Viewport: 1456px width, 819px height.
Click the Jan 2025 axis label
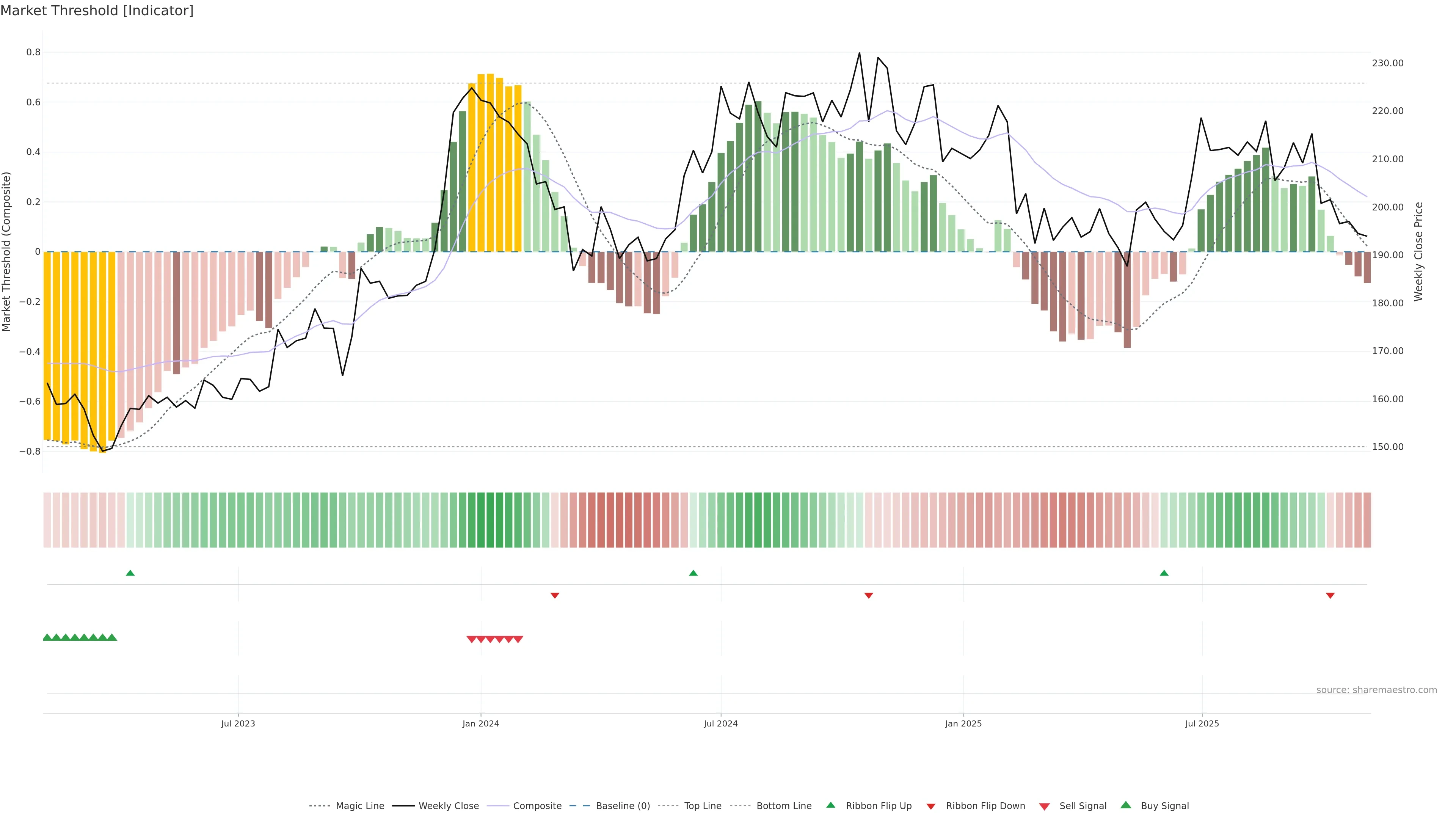[963, 723]
